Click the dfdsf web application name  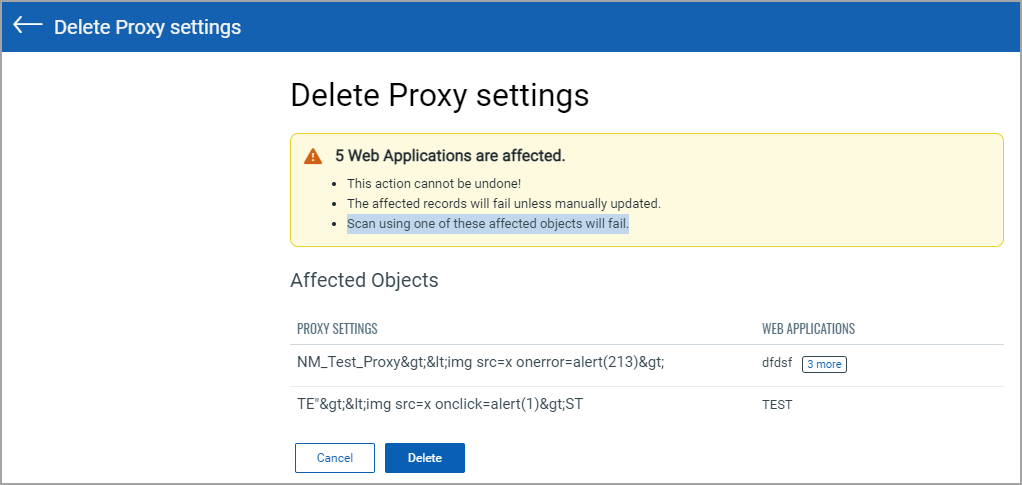pos(776,364)
